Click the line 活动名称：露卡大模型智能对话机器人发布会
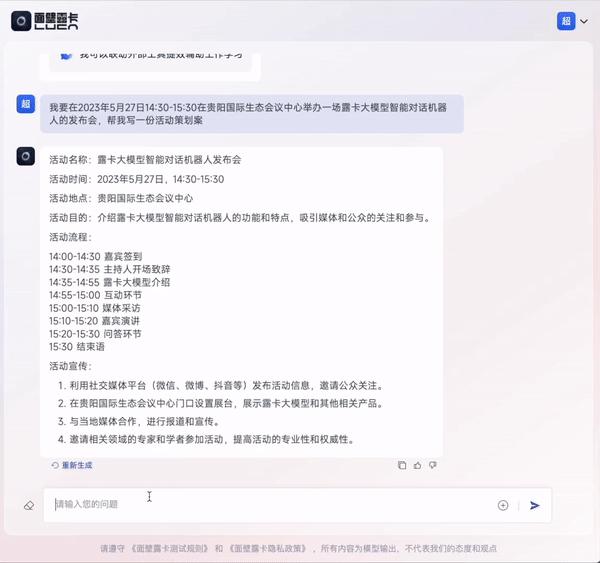The width and height of the screenshot is (600, 563). (x=145, y=160)
